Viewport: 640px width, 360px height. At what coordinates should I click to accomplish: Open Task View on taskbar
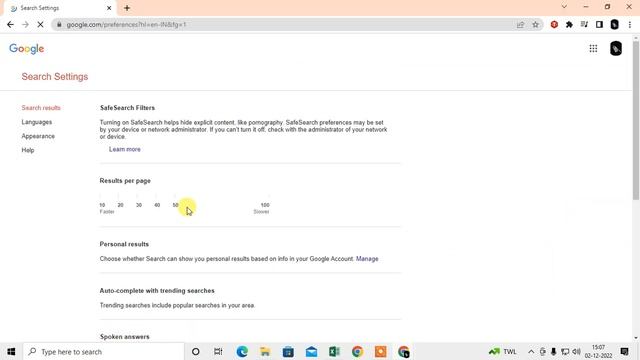point(218,351)
